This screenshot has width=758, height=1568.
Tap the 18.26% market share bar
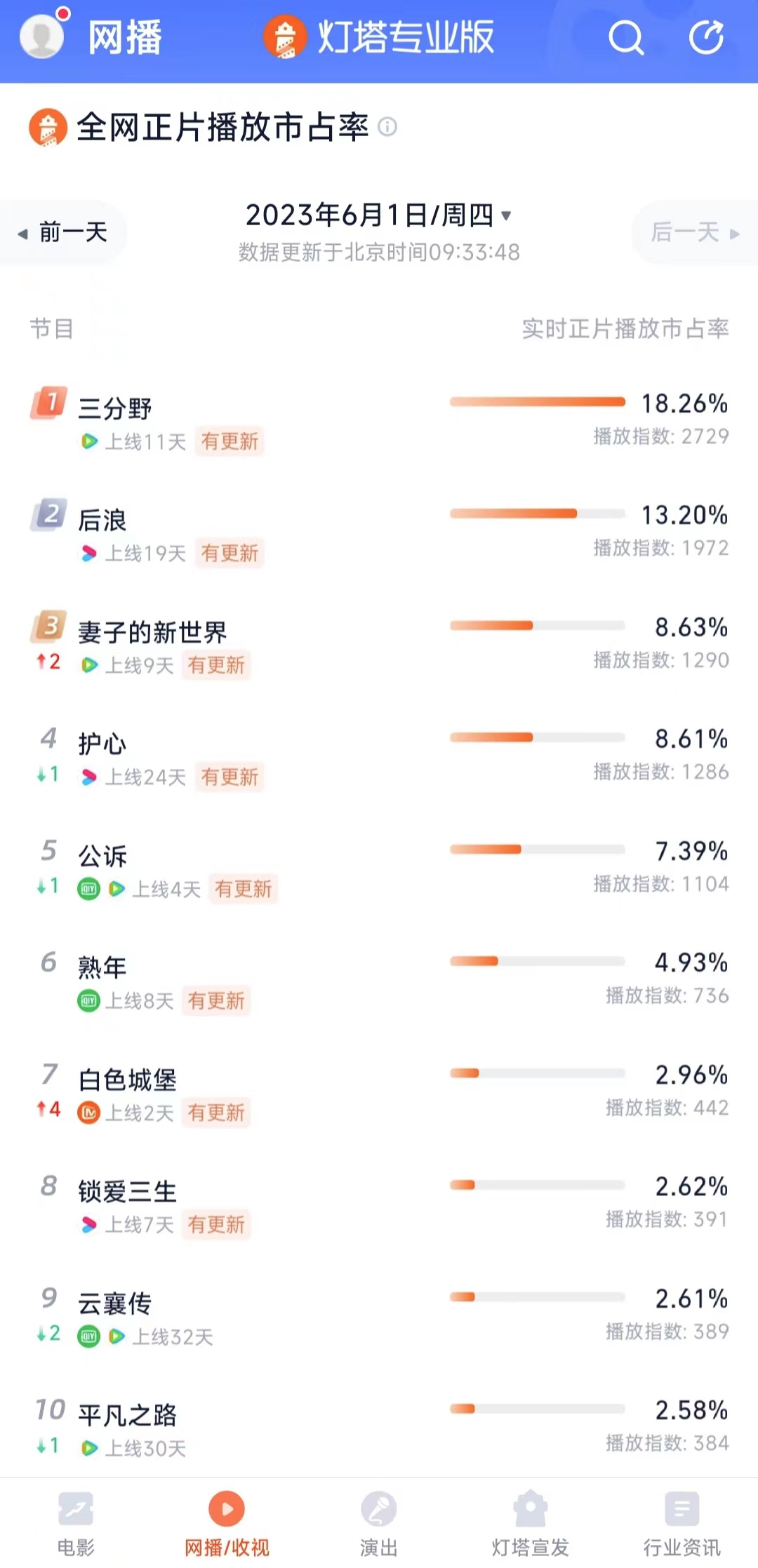pos(537,402)
